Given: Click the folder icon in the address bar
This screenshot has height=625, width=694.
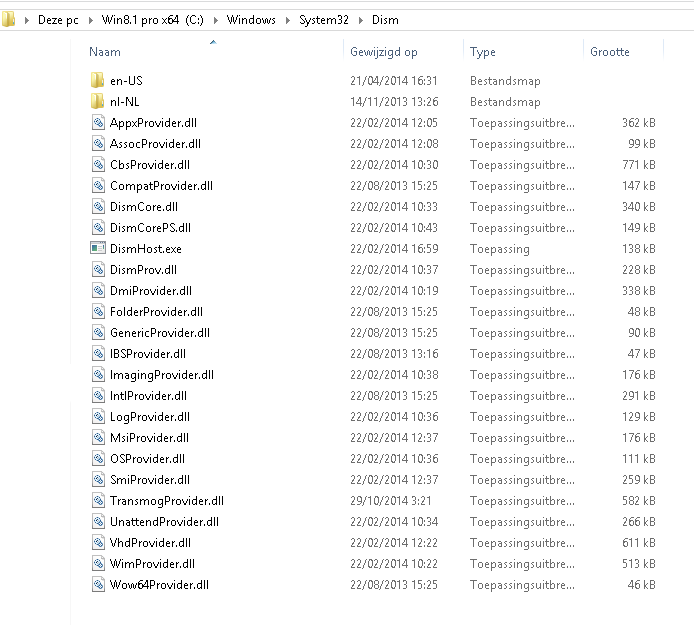Looking at the screenshot, I should [x=8, y=20].
